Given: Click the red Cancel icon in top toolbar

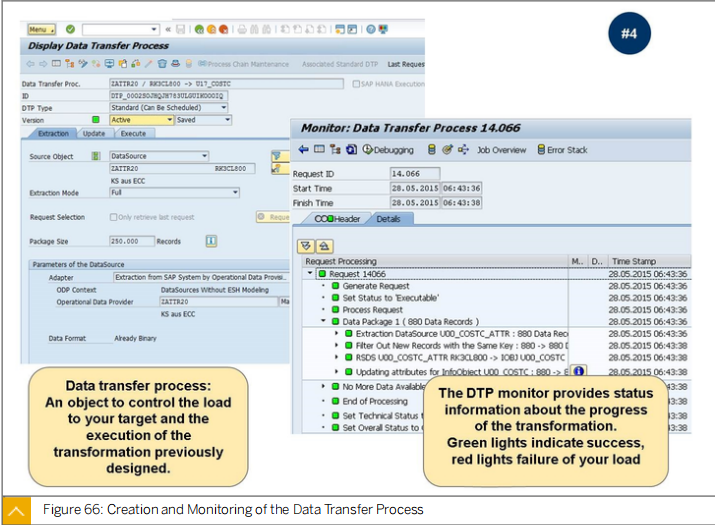Looking at the screenshot, I should [223, 30].
